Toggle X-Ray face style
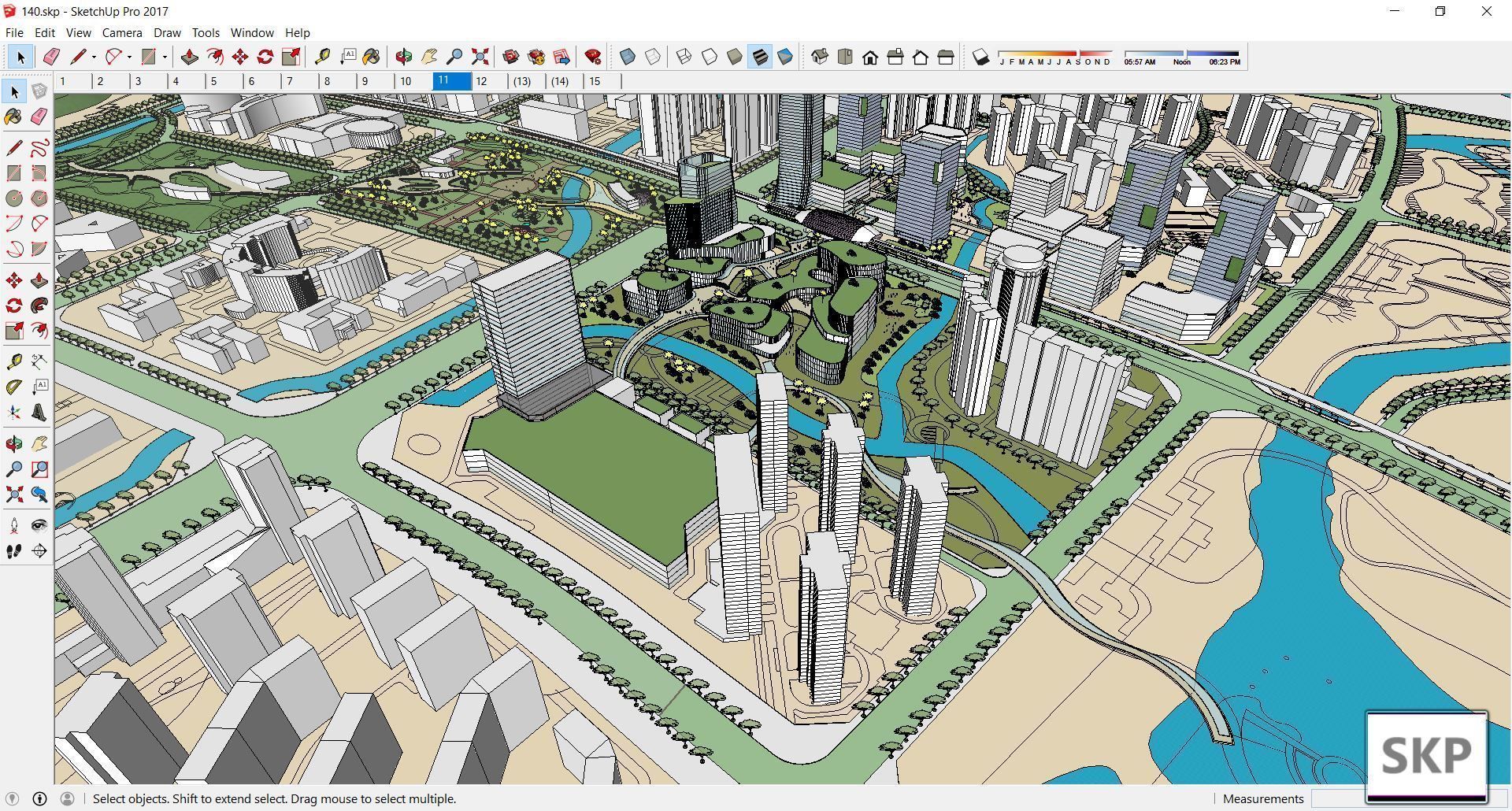This screenshot has height=811, width=1512. click(x=628, y=57)
